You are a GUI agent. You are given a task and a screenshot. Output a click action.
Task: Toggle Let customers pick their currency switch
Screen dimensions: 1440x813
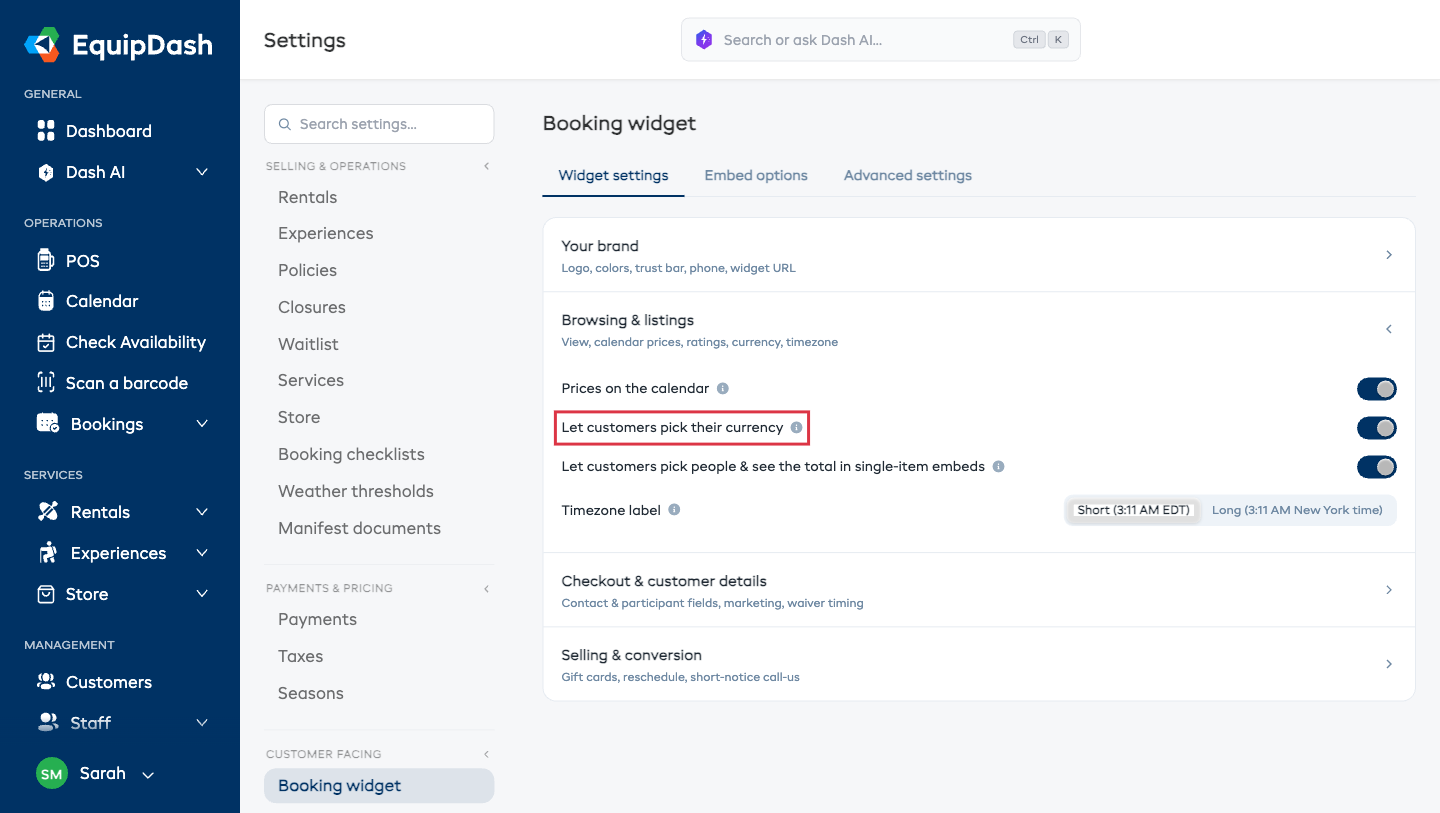point(1377,428)
